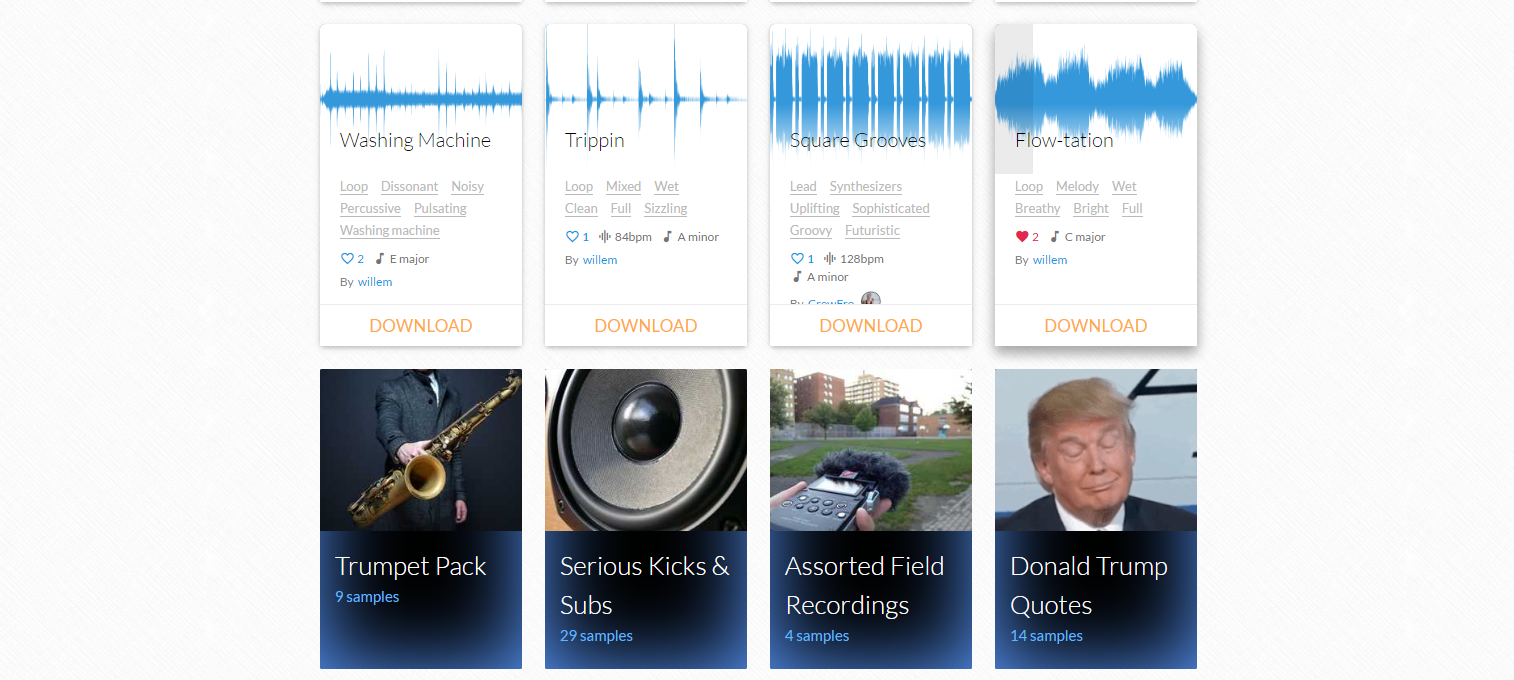Click the Trippin bpm waveform icon
This screenshot has height=680, width=1514.
(605, 237)
